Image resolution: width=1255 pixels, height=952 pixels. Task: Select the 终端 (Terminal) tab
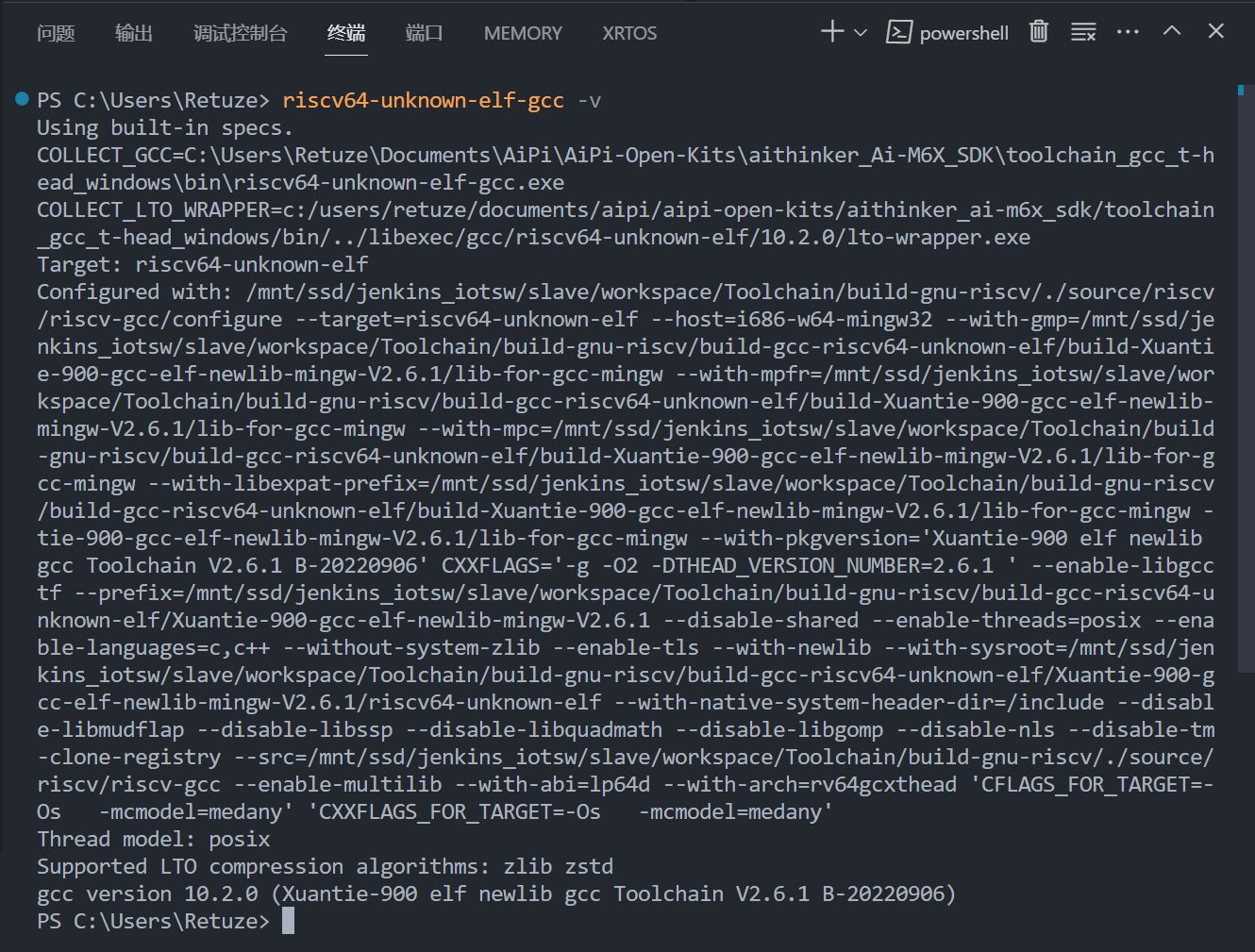[346, 33]
